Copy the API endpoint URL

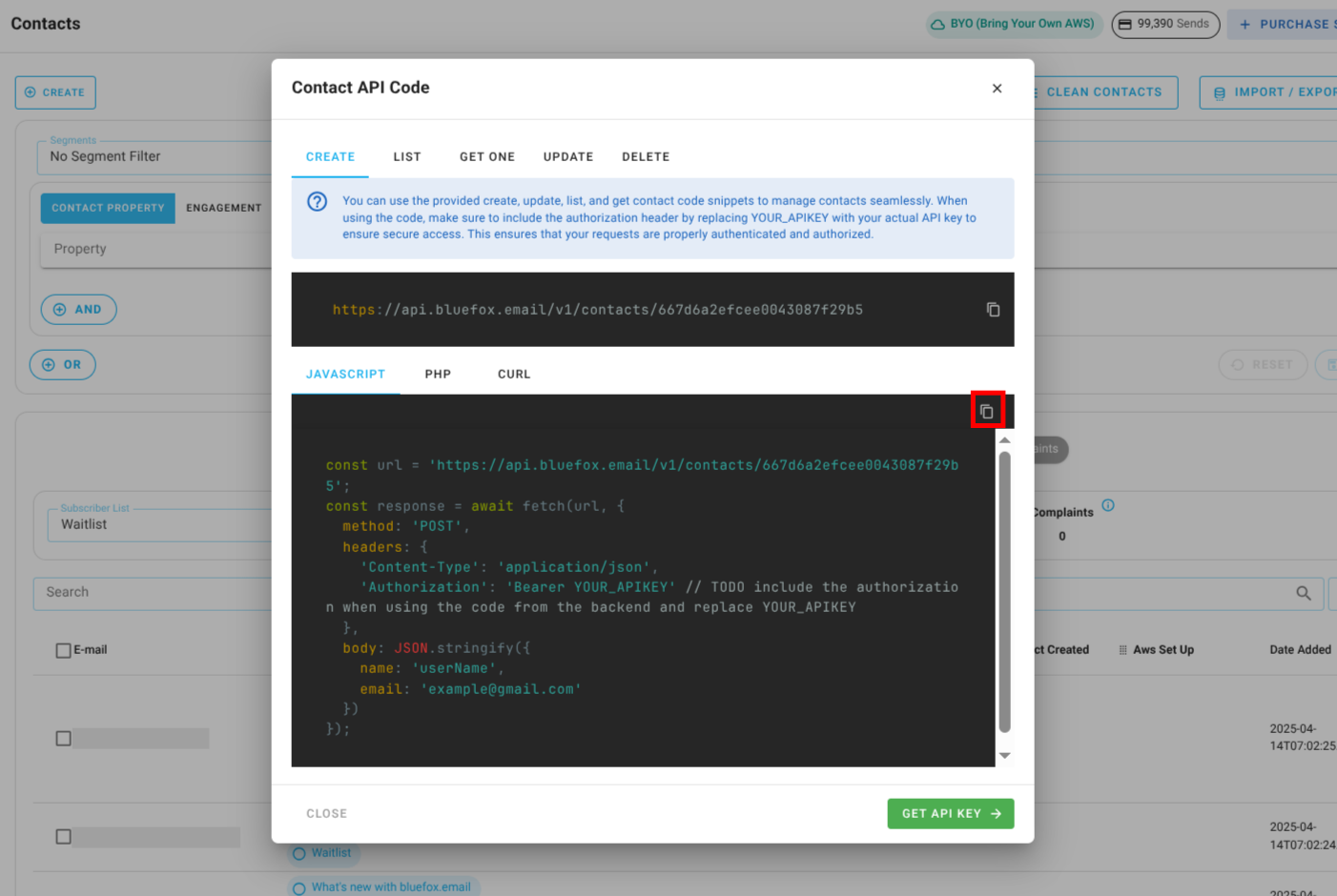click(x=993, y=309)
